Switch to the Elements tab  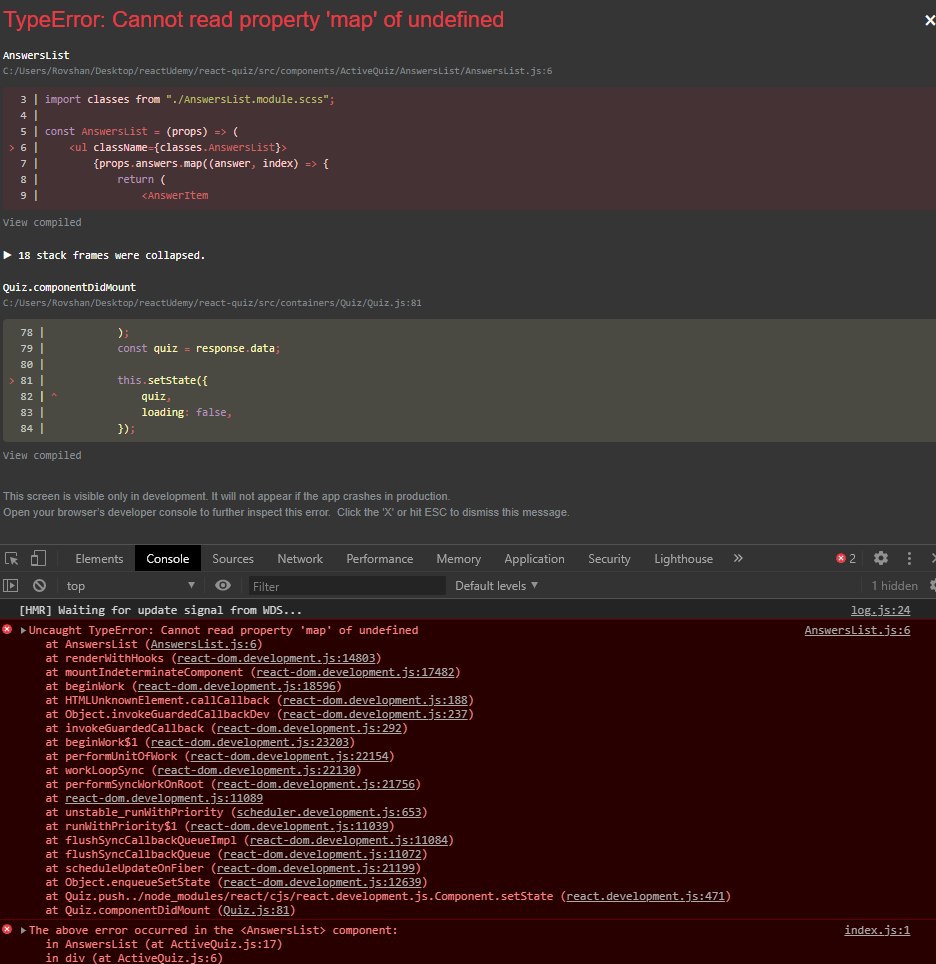click(x=99, y=558)
